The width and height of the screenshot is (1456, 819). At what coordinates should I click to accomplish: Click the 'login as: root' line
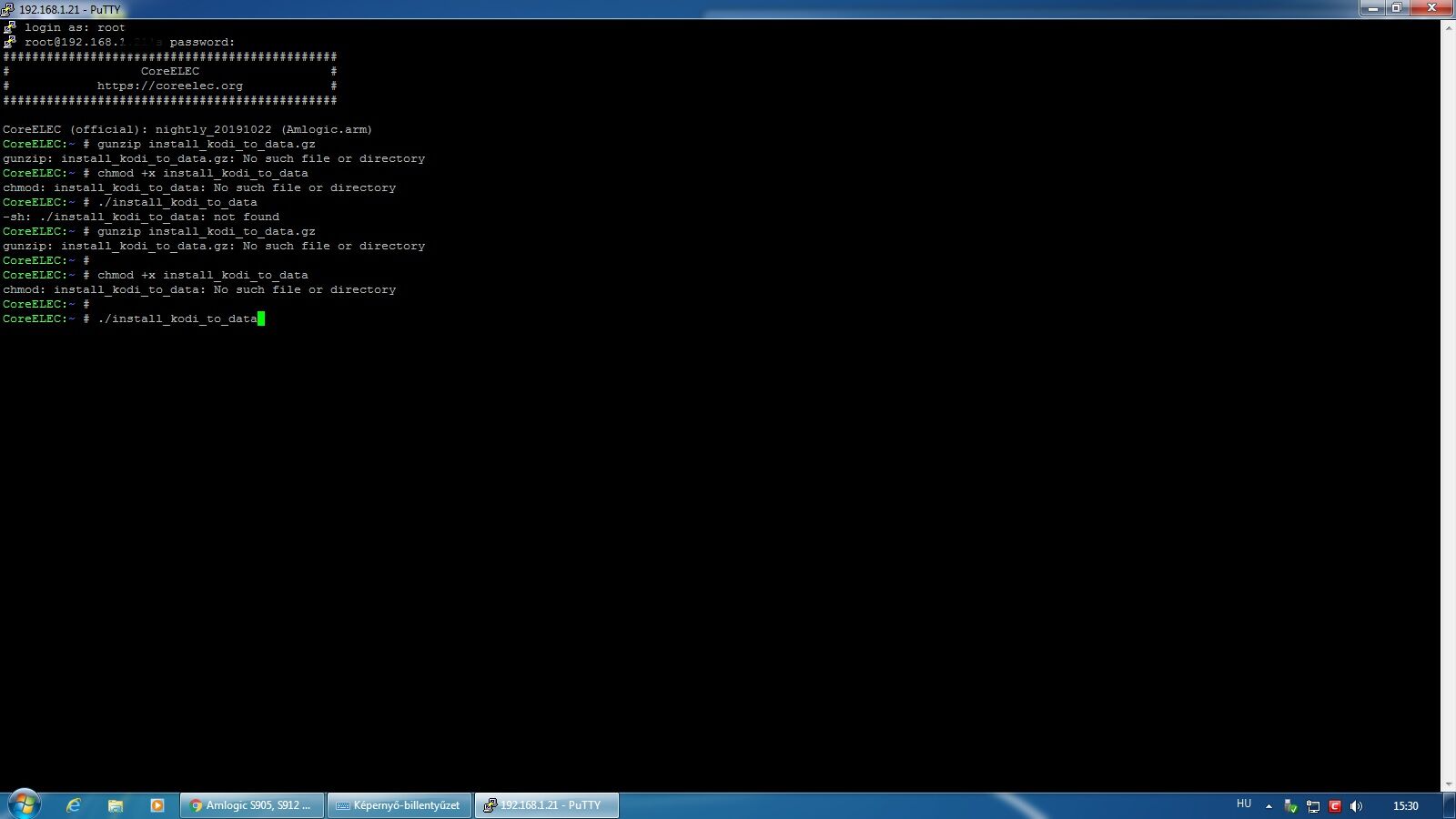pos(75,28)
